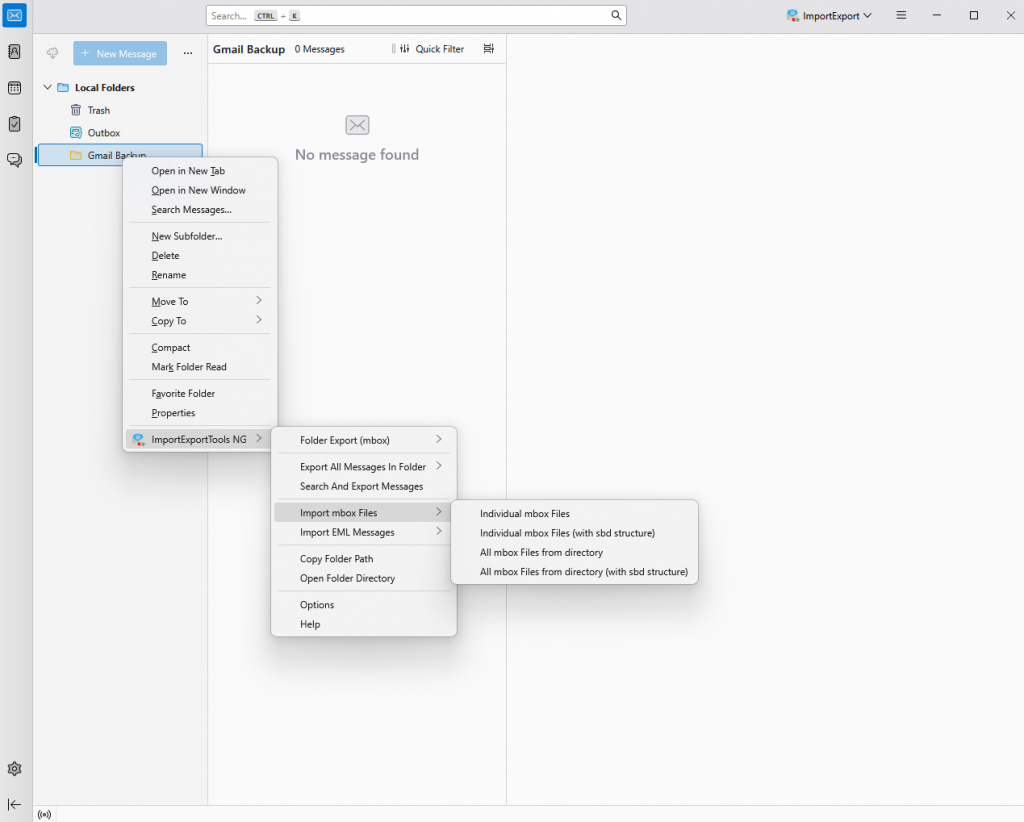Image resolution: width=1024 pixels, height=822 pixels.
Task: Click the online status indicator icon
Action: (x=44, y=814)
